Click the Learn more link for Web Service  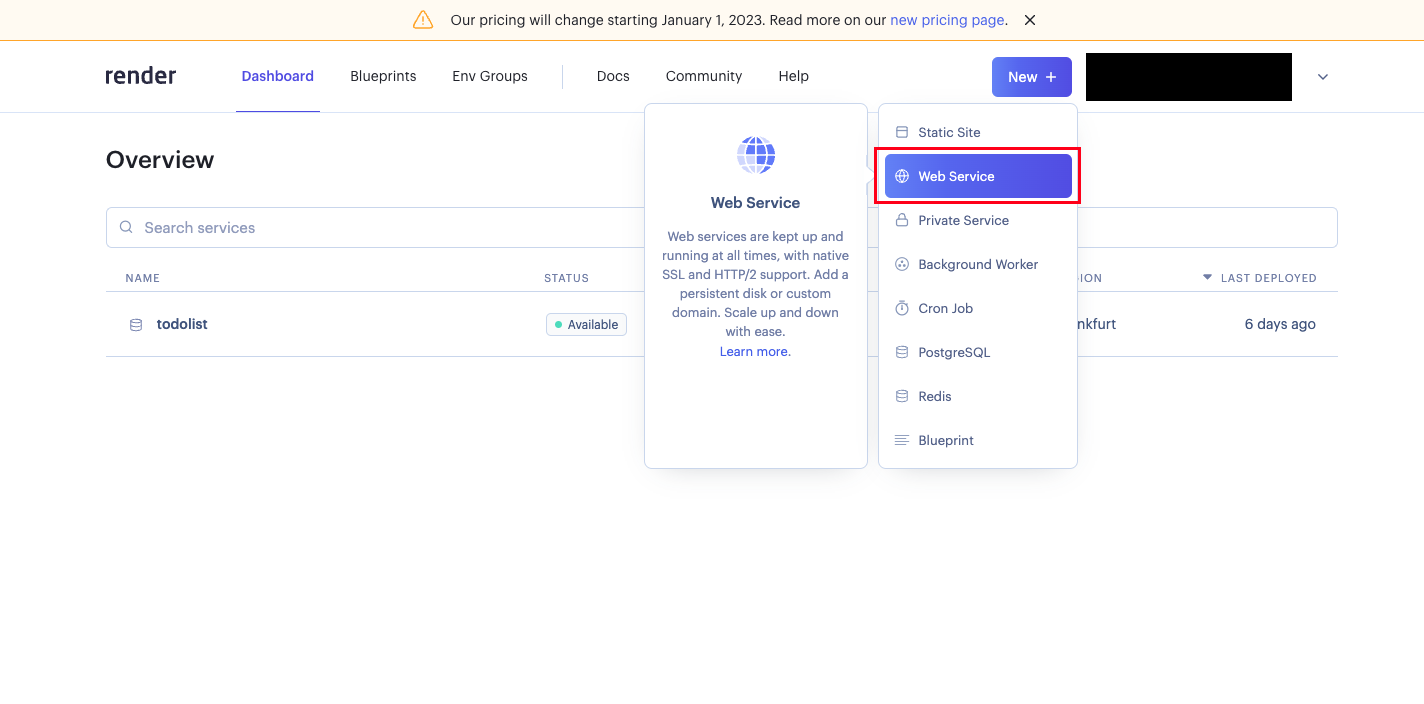pos(754,351)
